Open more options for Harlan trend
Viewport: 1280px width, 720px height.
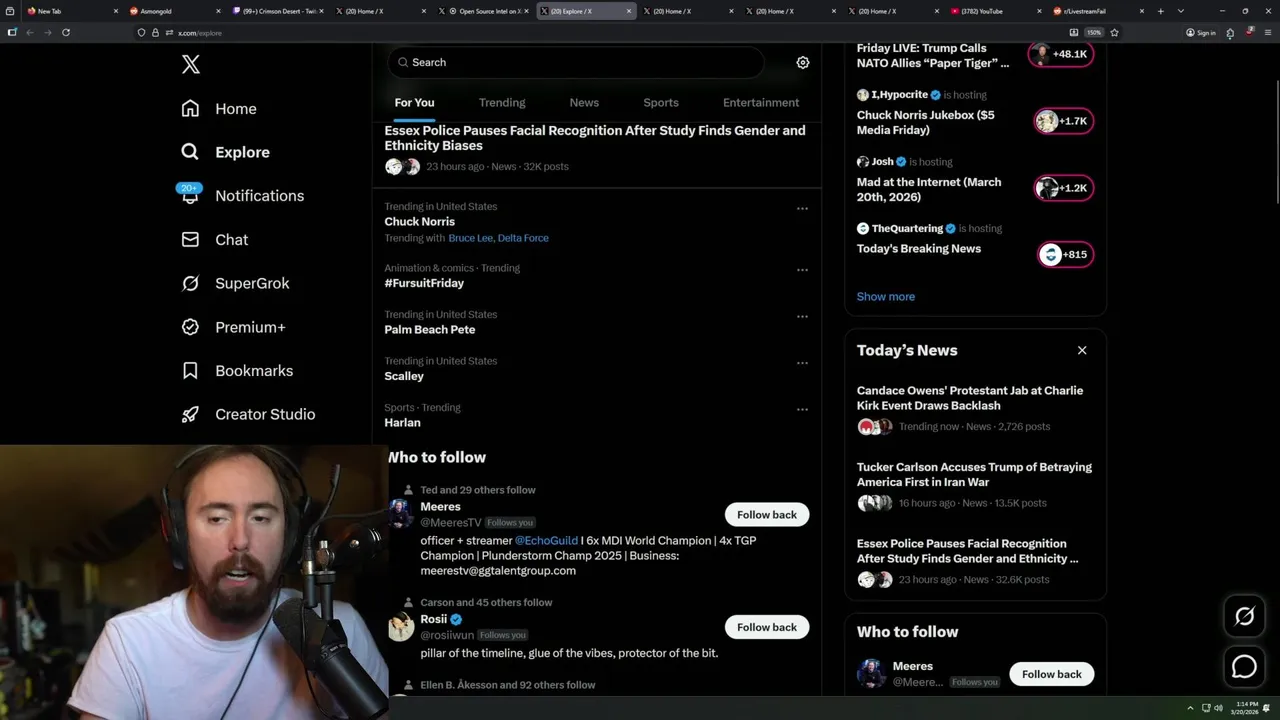point(802,410)
